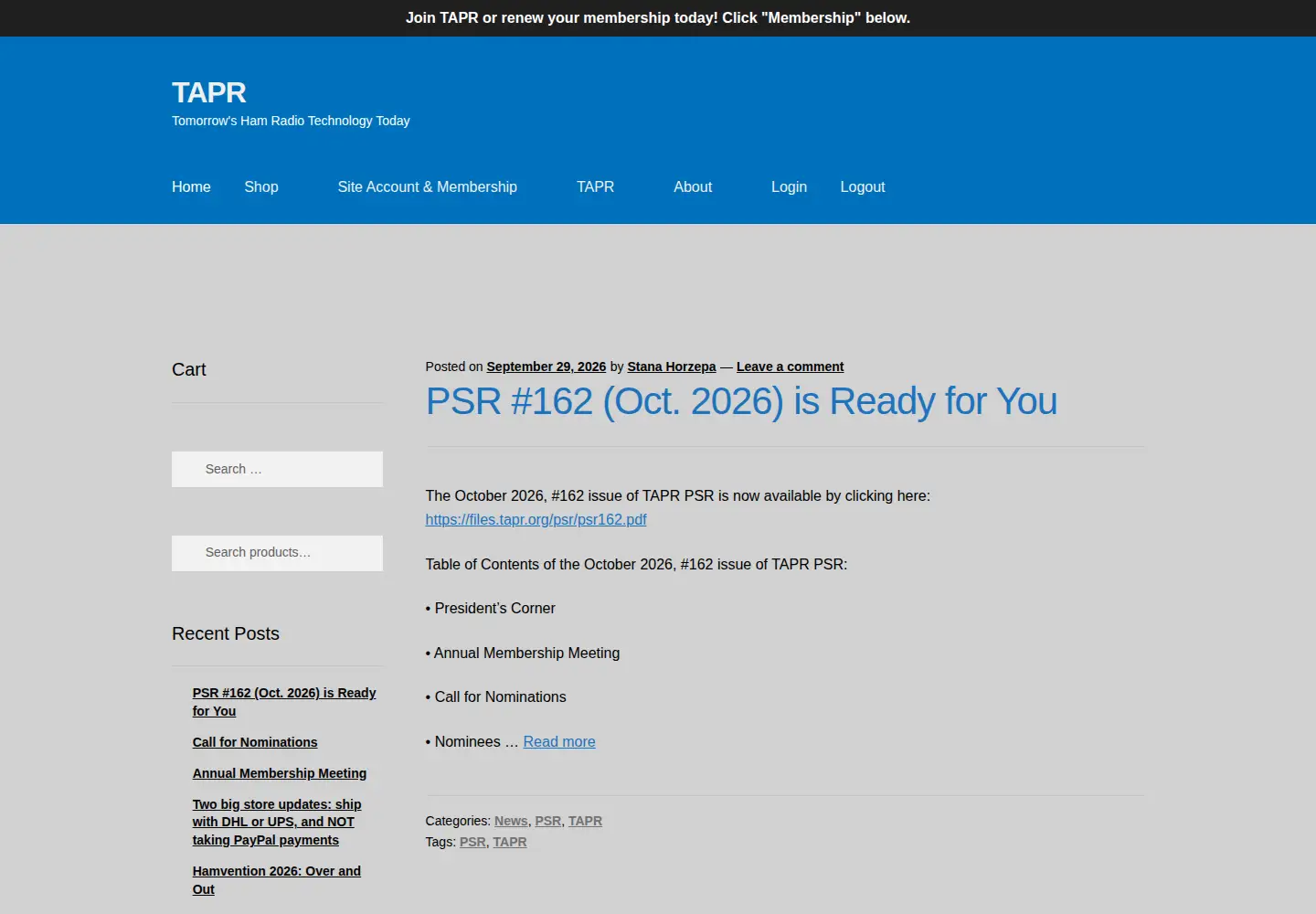
Task: Open Site Account & Membership menu
Action: pos(427,186)
